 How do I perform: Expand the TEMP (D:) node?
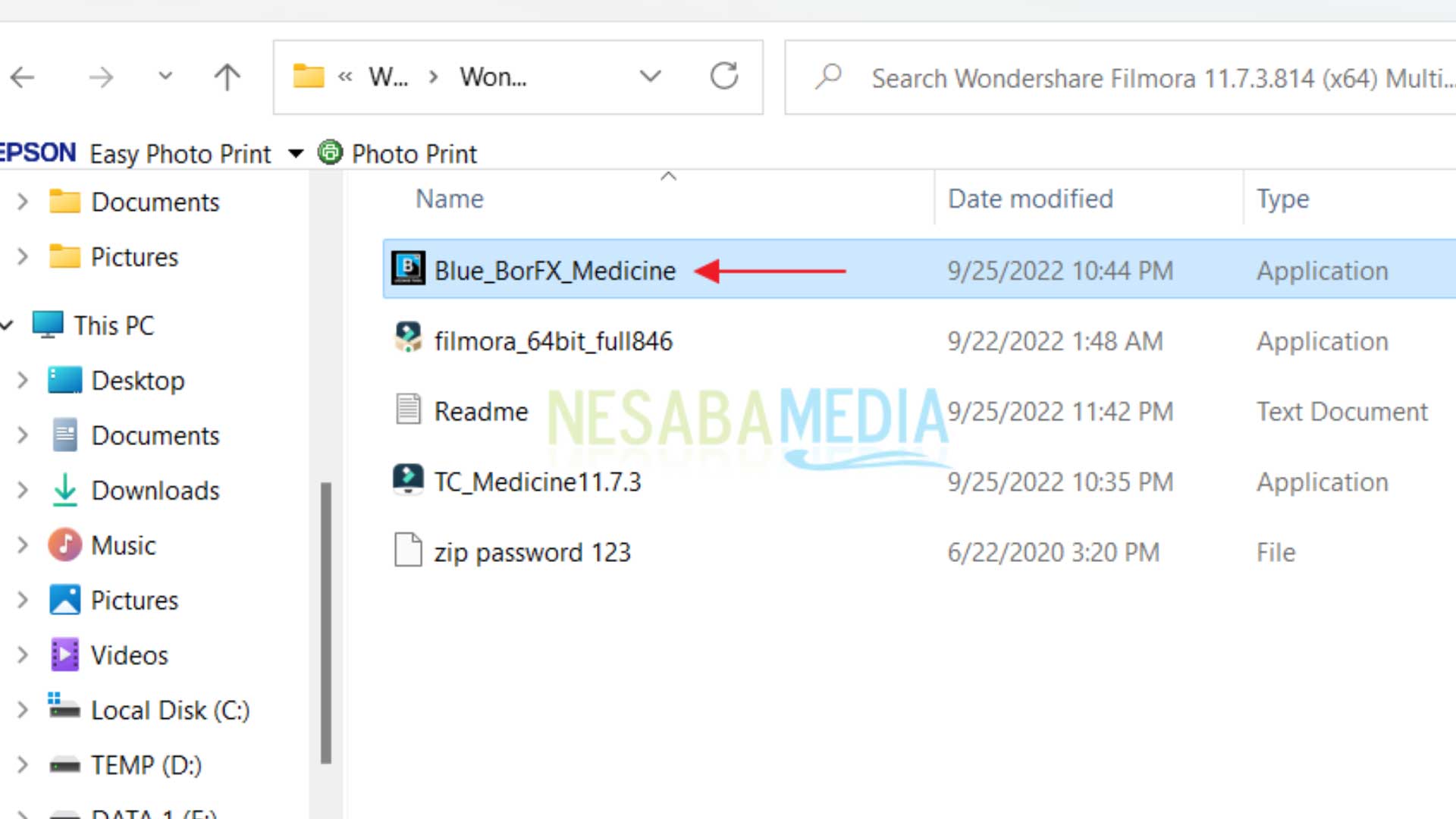(x=23, y=765)
